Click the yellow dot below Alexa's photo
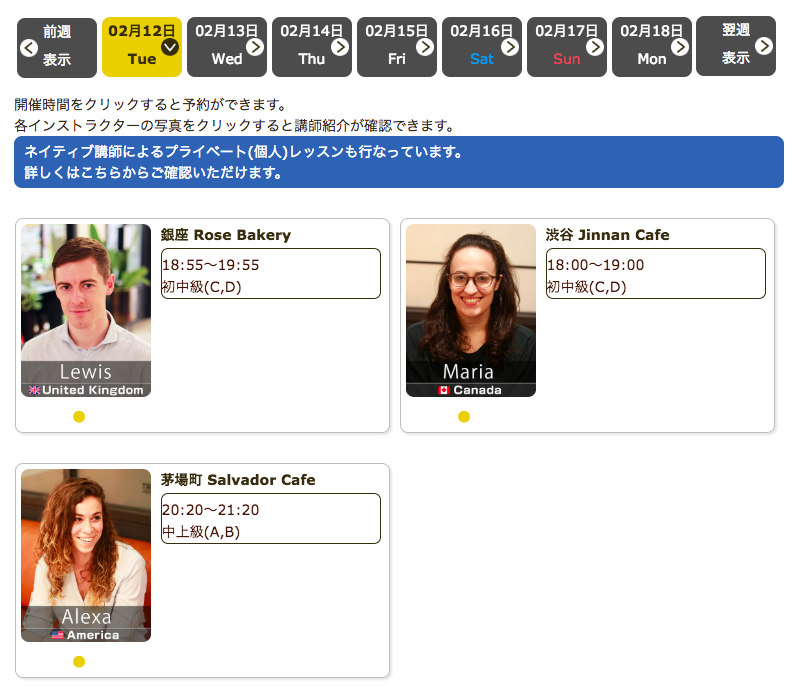800x696 pixels. point(79,661)
